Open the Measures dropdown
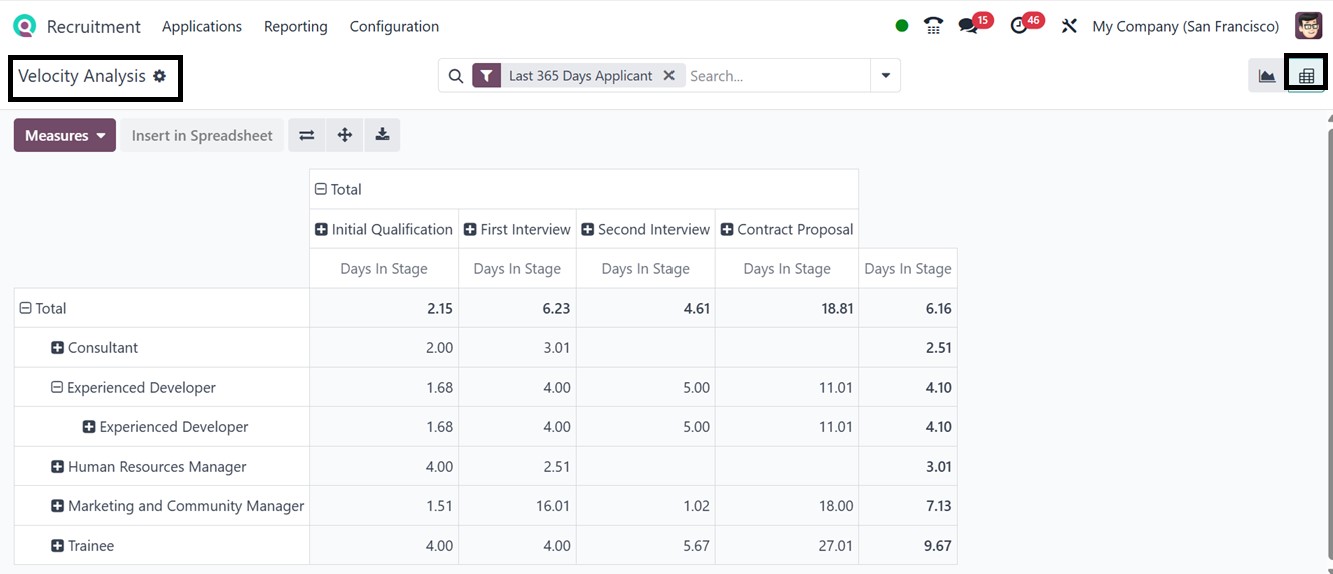 (x=65, y=135)
